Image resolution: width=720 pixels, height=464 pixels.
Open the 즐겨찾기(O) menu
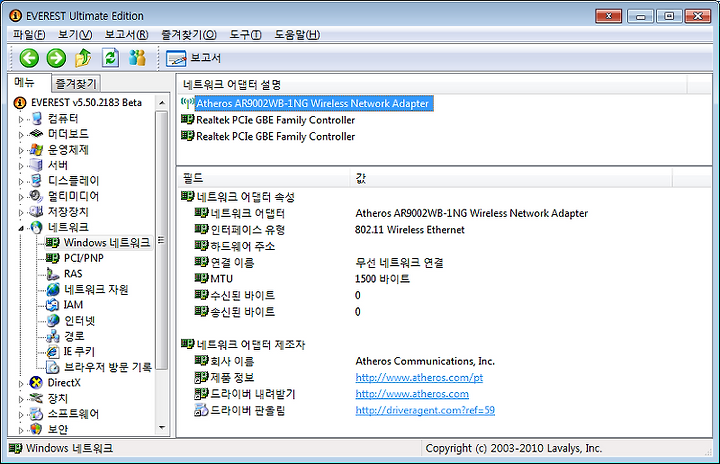coord(188,34)
